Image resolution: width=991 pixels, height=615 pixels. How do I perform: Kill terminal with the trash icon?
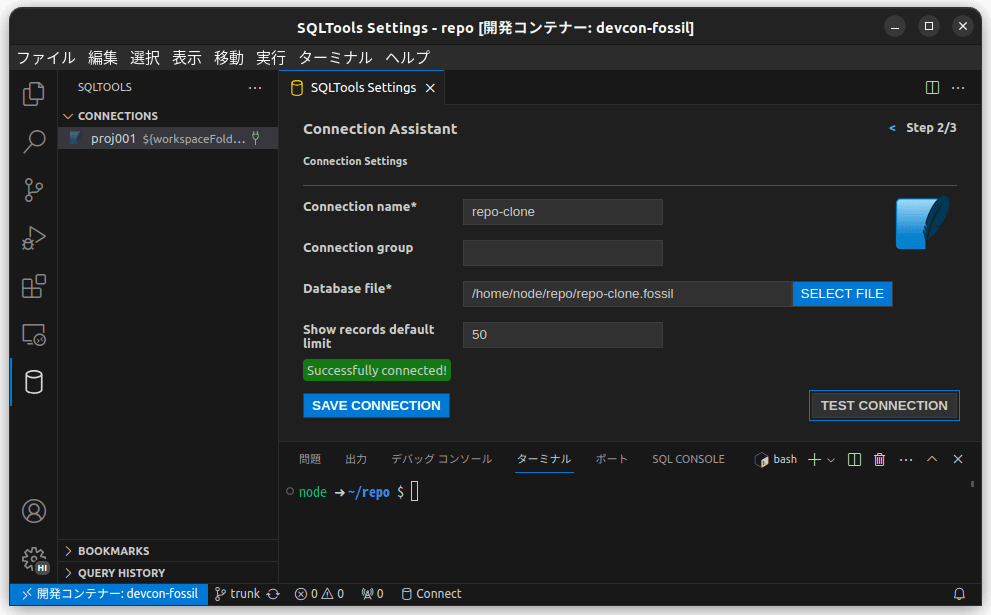click(x=879, y=460)
